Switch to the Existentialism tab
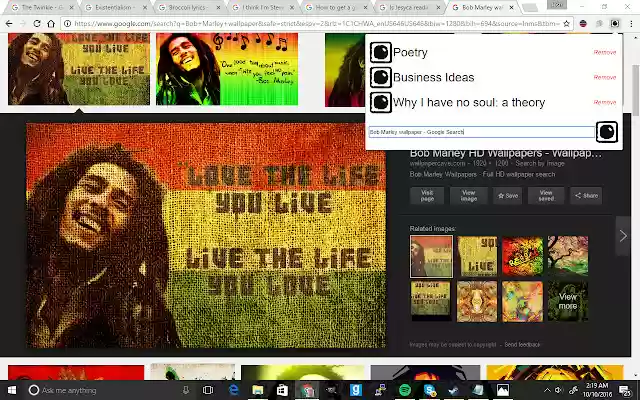 pyautogui.click(x=114, y=7)
